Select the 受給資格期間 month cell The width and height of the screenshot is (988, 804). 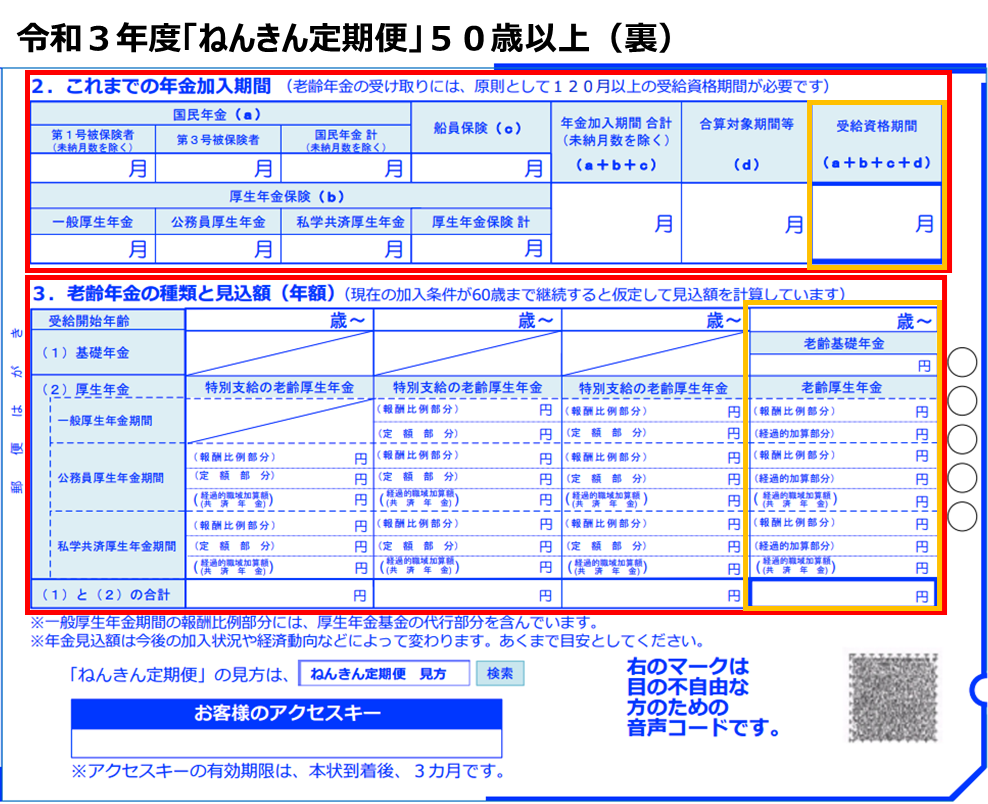coord(875,224)
